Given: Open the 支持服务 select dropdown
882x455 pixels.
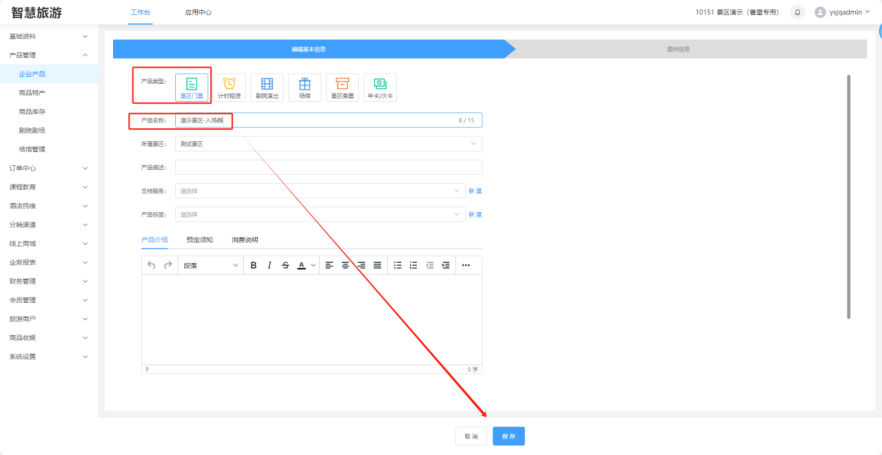Looking at the screenshot, I should (319, 190).
